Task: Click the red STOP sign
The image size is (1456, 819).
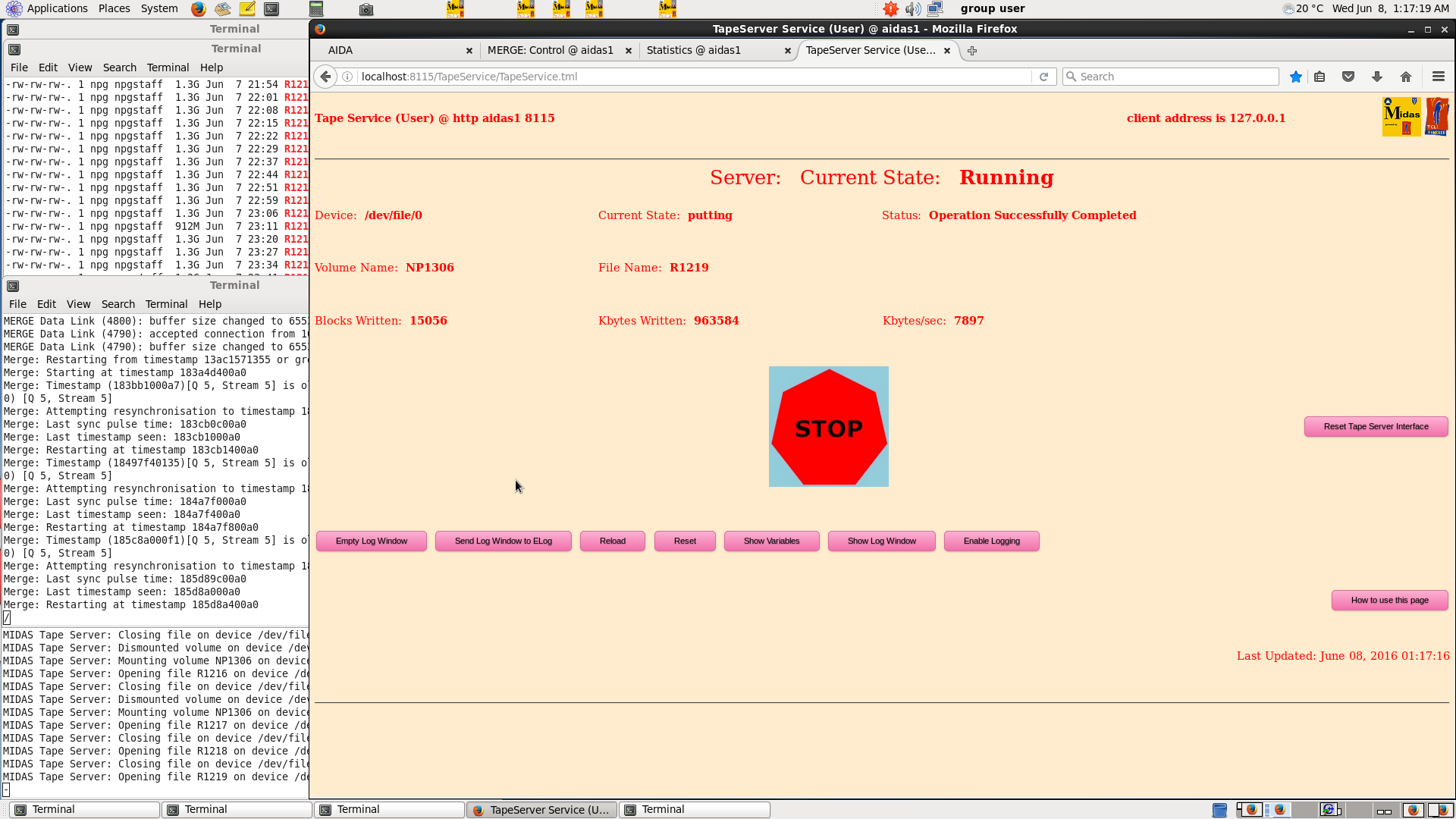Action: tap(828, 427)
